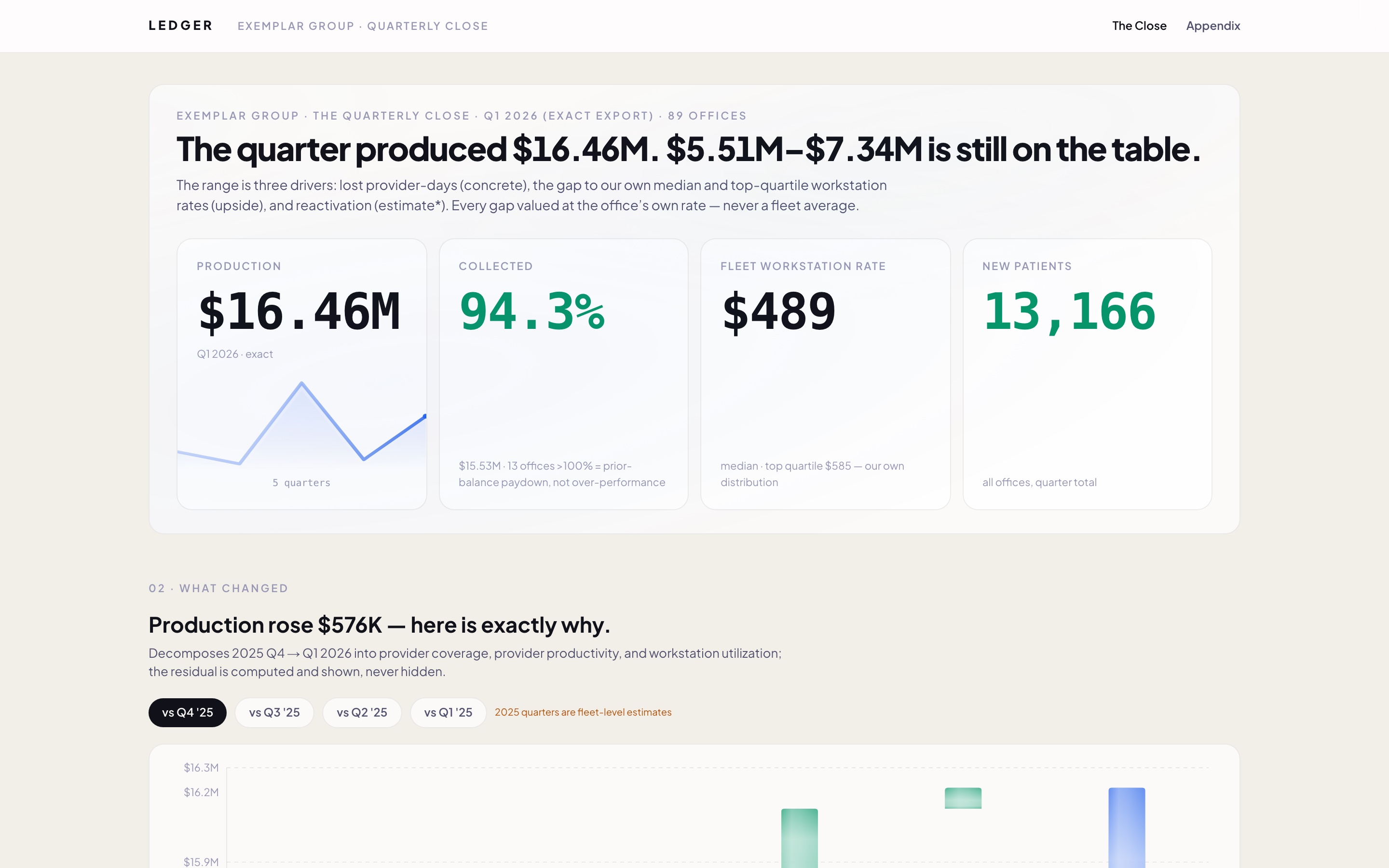Image resolution: width=1389 pixels, height=868 pixels.
Task: Select the vs Q1 '25 comparison
Action: point(448,712)
